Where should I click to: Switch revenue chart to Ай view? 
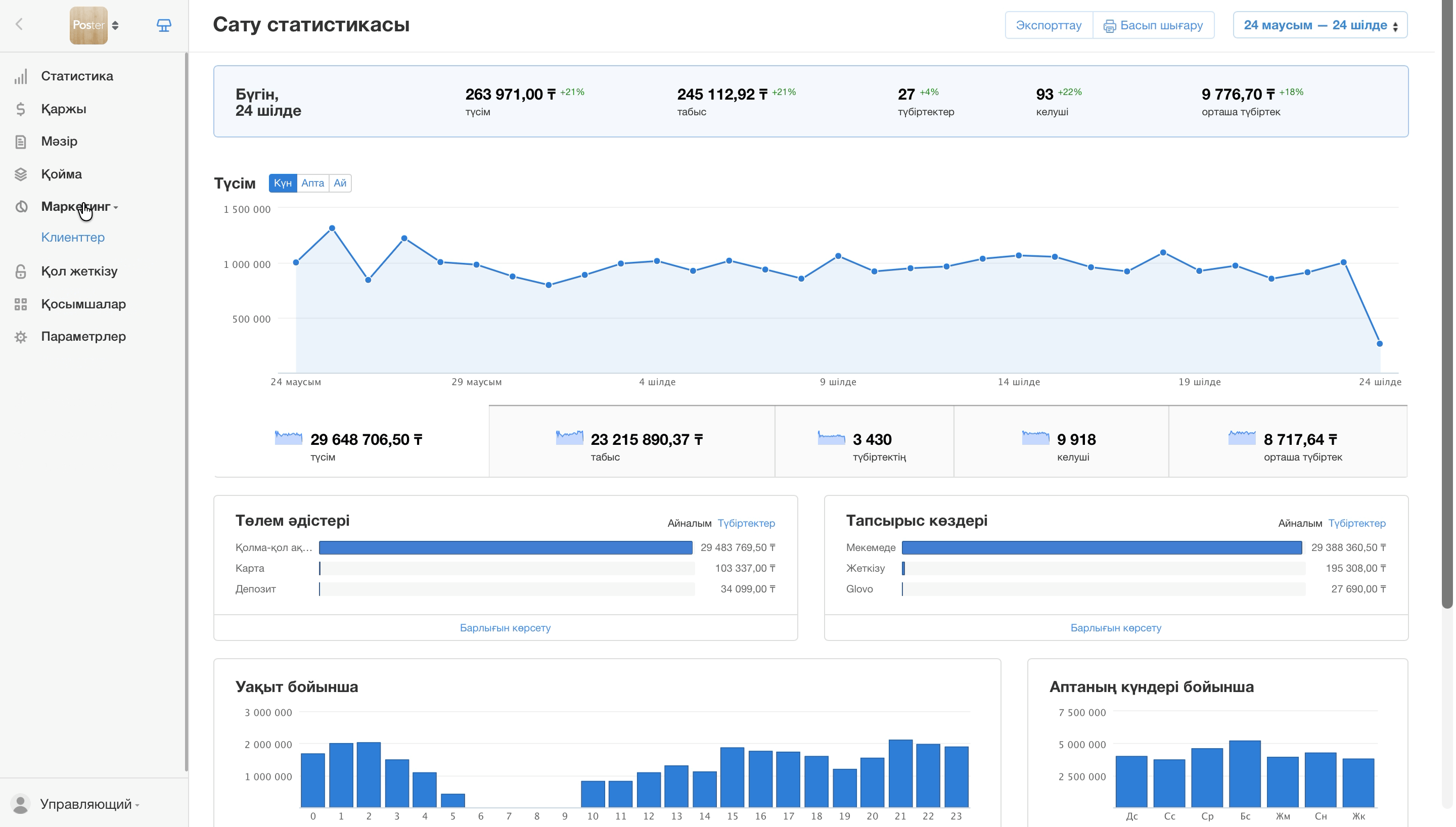pos(340,183)
